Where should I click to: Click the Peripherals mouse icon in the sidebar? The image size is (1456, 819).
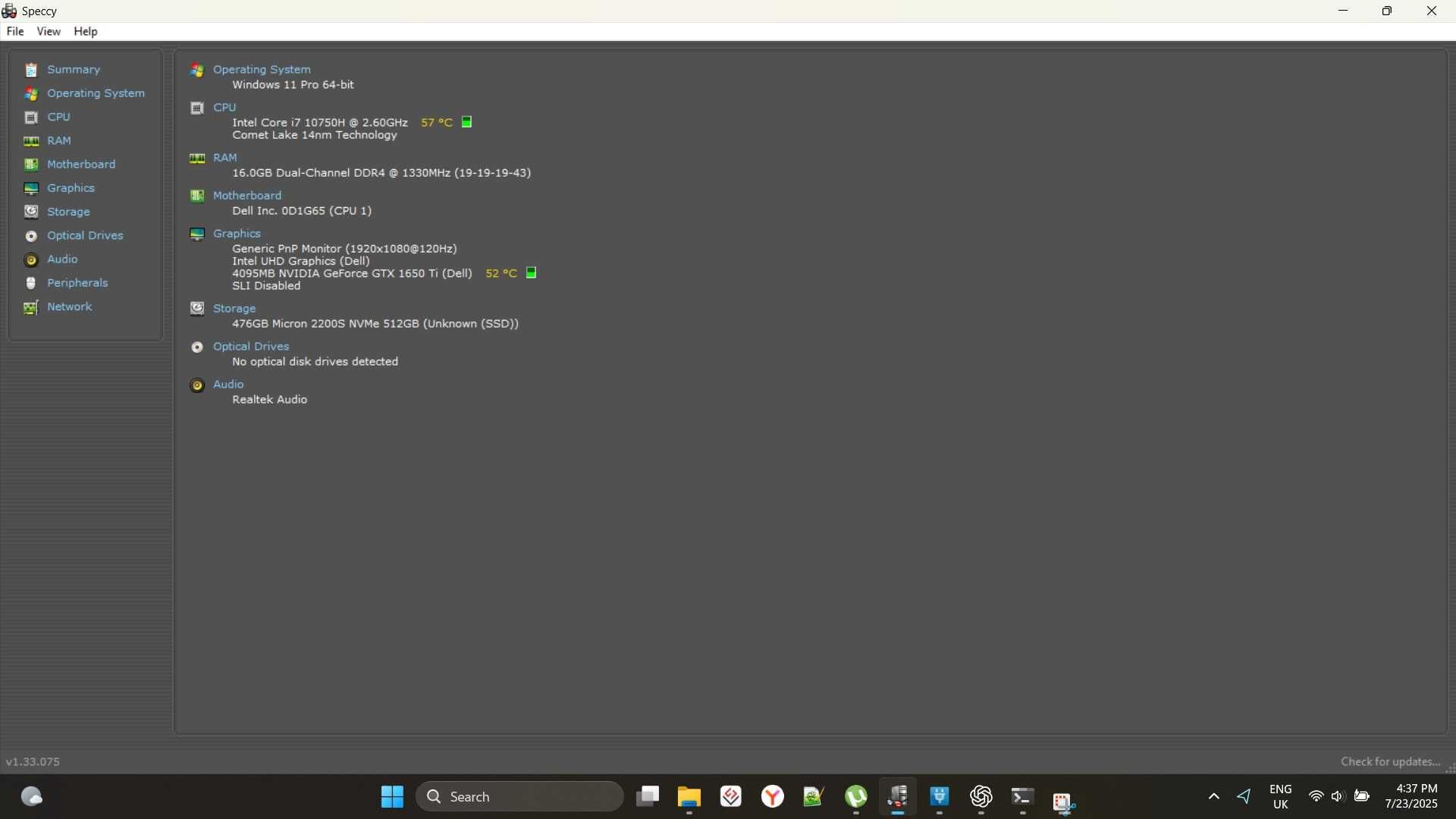pos(31,284)
